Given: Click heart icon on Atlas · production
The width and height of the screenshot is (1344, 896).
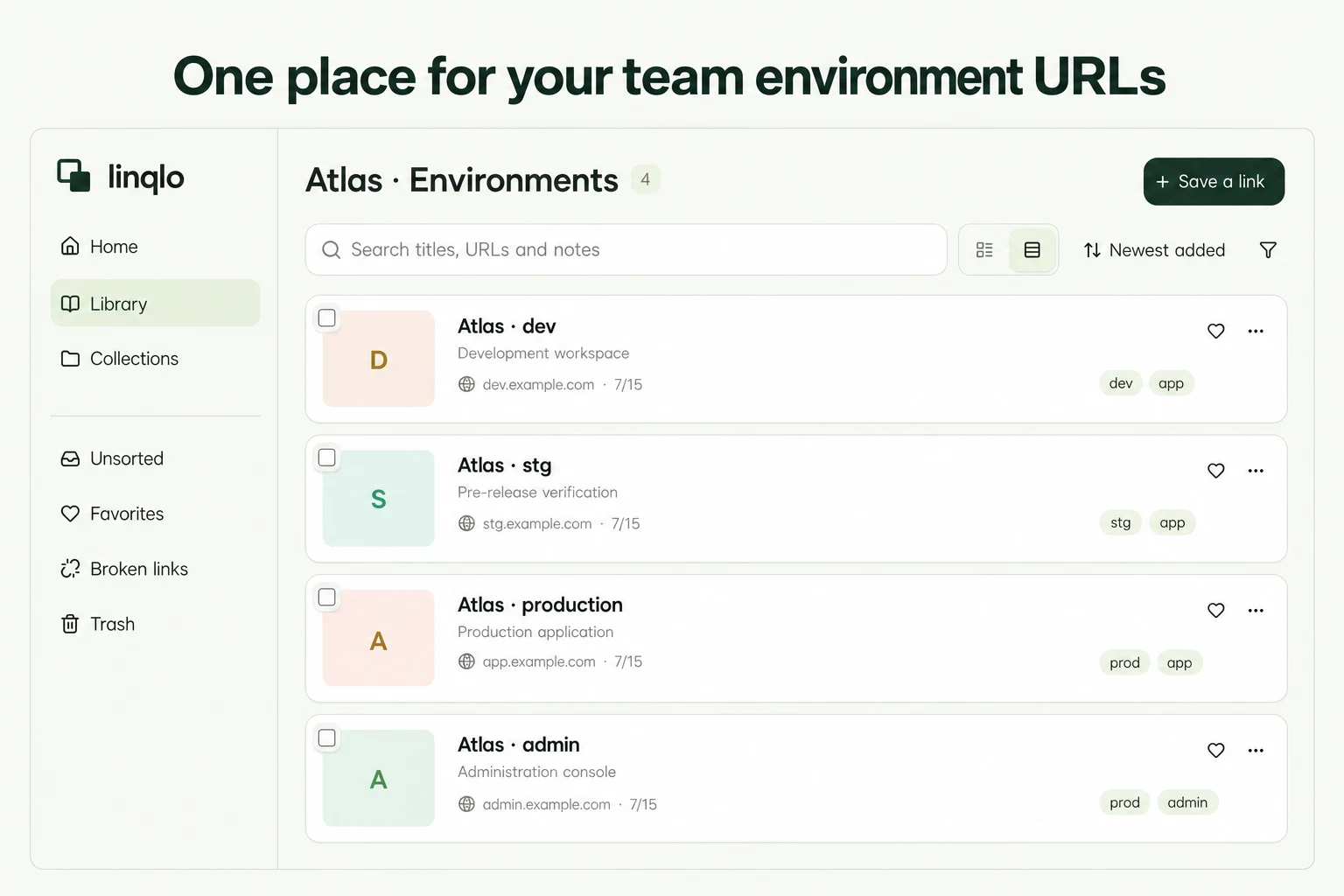Looking at the screenshot, I should tap(1215, 610).
